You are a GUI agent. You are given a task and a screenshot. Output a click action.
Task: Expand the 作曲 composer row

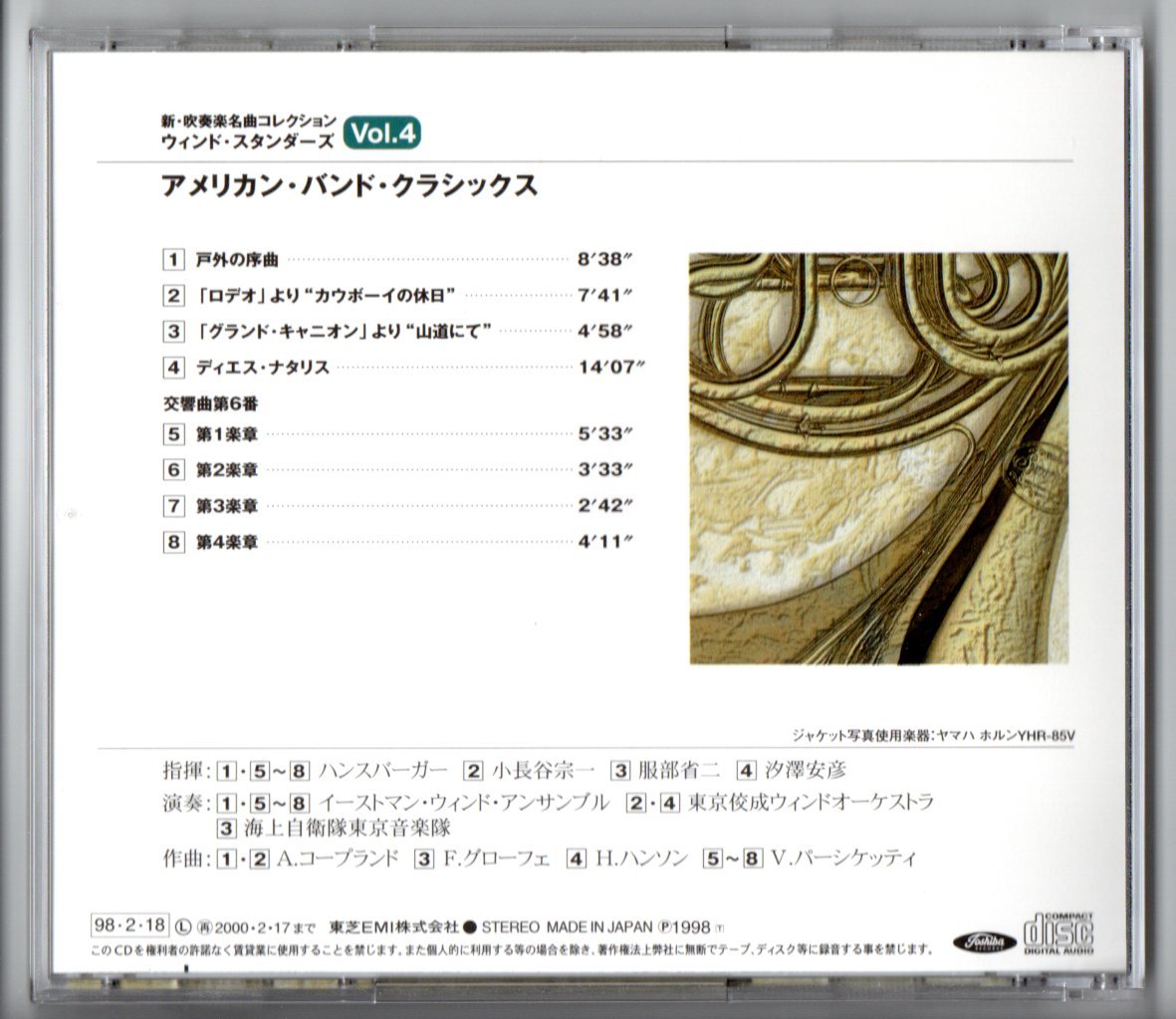[180, 855]
